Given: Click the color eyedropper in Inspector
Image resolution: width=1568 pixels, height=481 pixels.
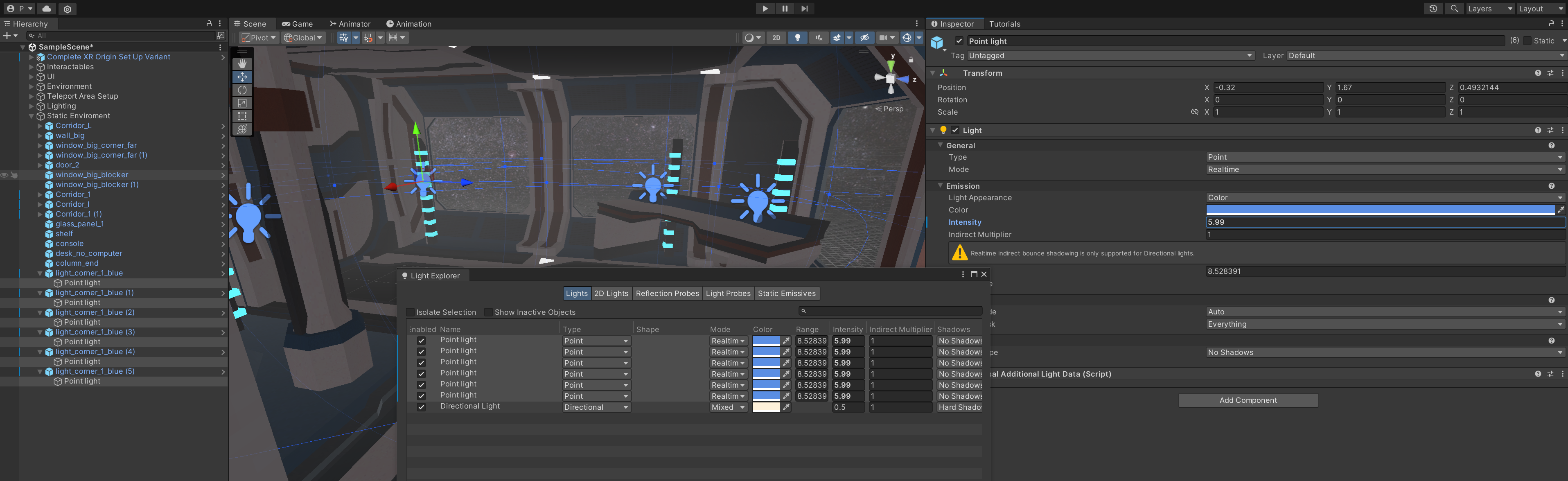Looking at the screenshot, I should point(1561,210).
